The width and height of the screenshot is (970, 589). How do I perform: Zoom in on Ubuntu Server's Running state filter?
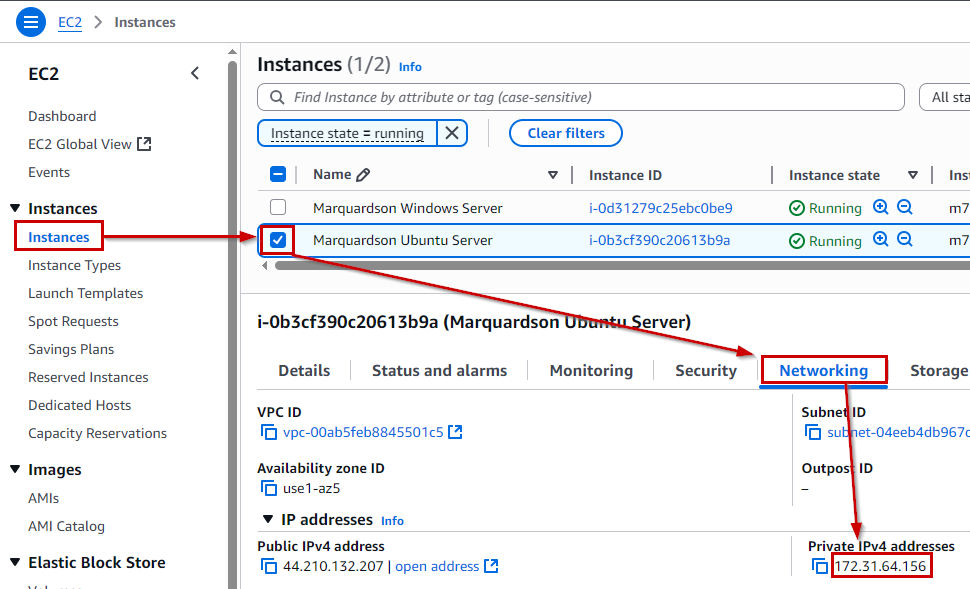880,240
